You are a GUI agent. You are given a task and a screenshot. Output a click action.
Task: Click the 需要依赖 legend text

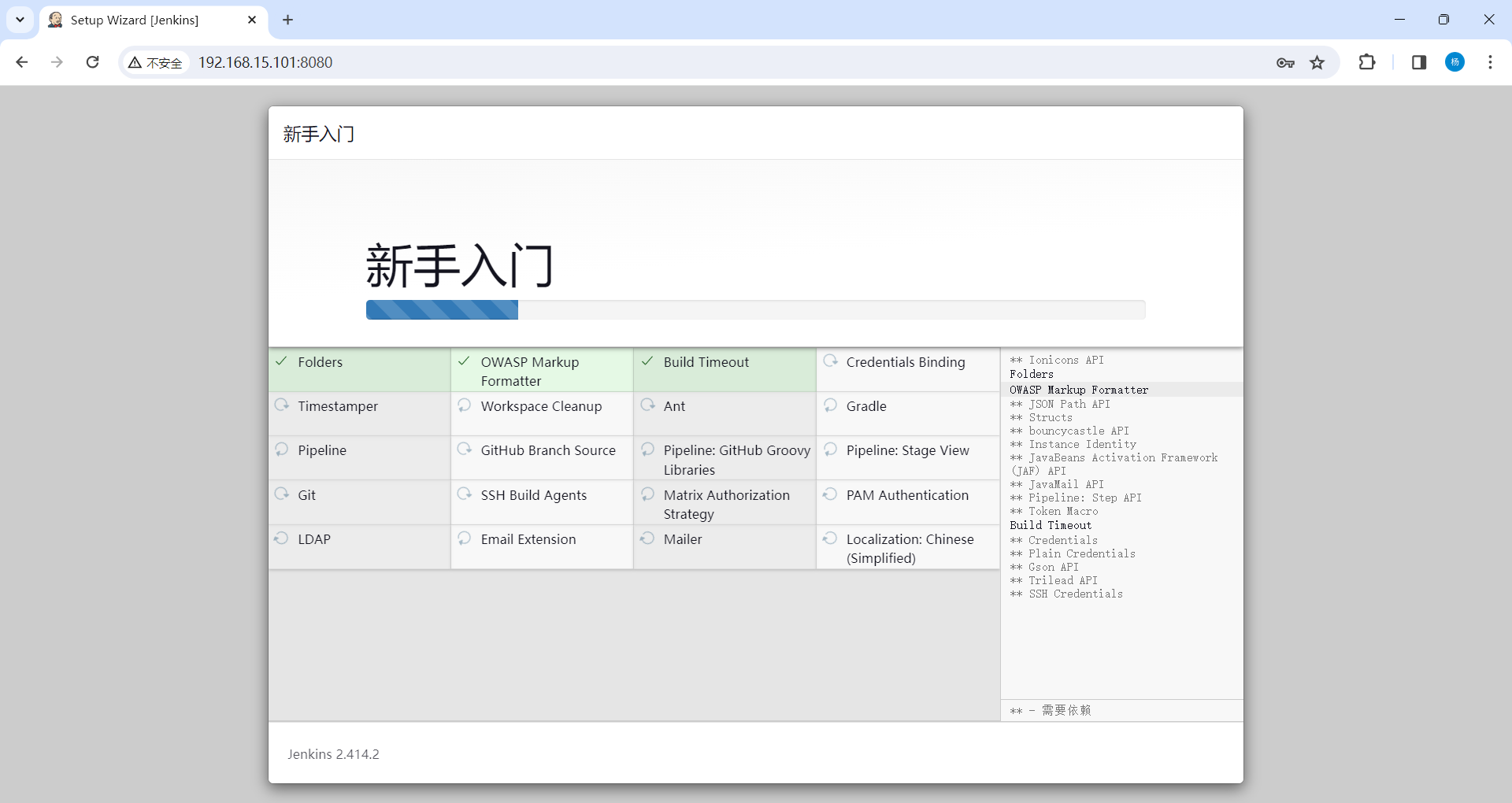1066,710
